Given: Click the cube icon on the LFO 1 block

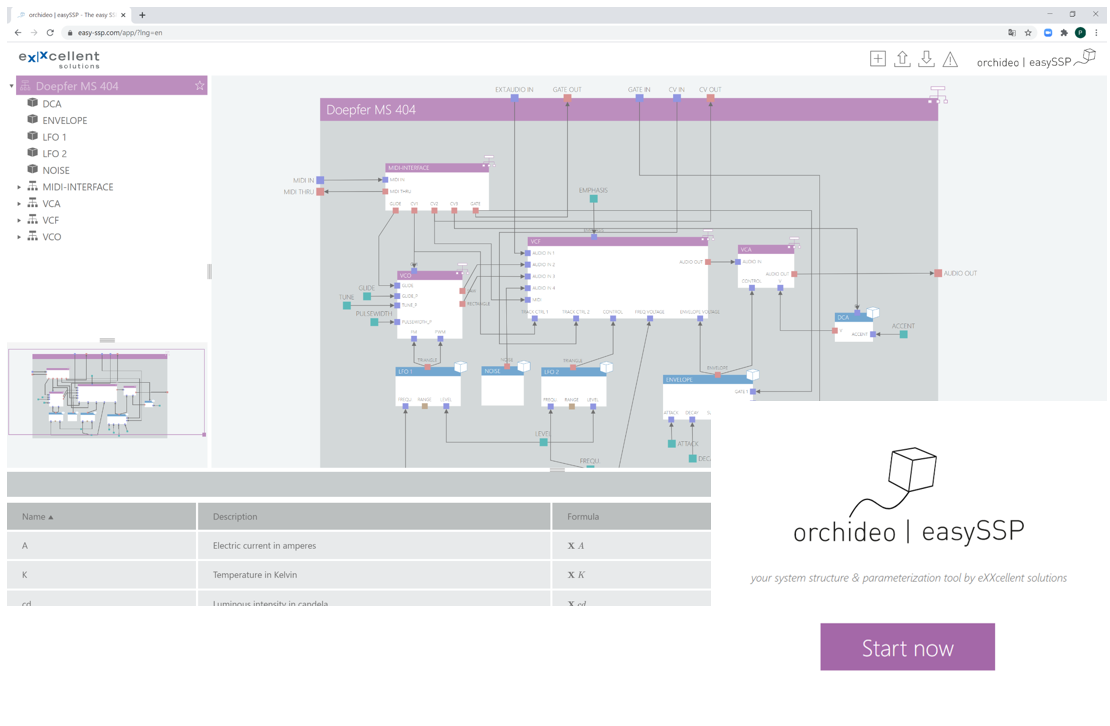Looking at the screenshot, I should click(x=461, y=368).
